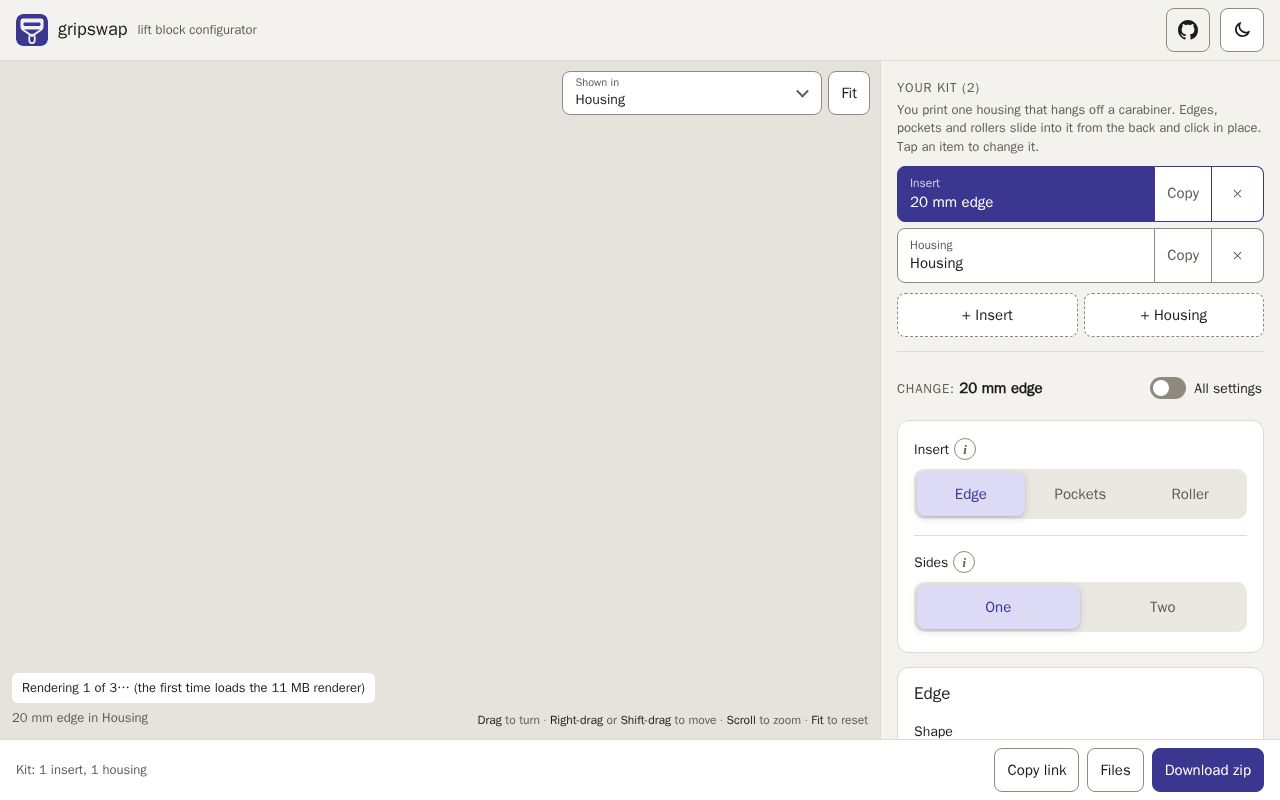Open the GitHub repository link
This screenshot has height=800, width=1280.
pos(1188,30)
